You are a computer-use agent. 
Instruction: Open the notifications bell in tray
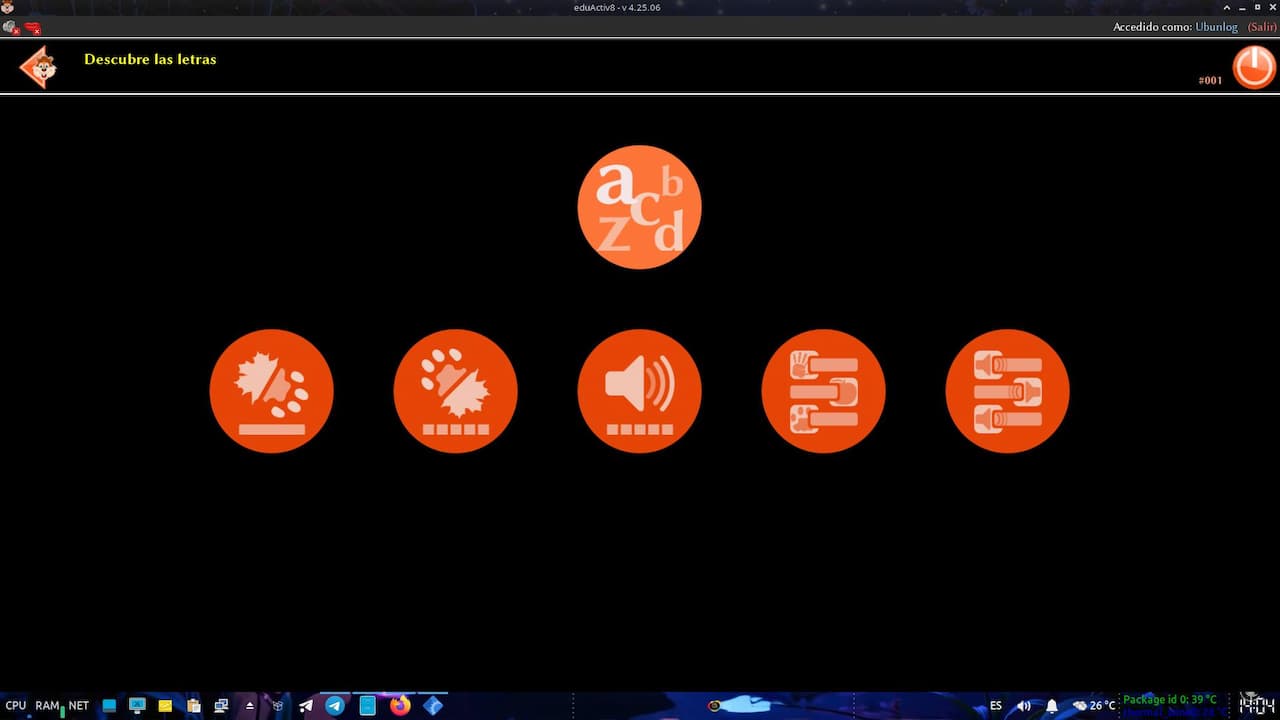1052,706
